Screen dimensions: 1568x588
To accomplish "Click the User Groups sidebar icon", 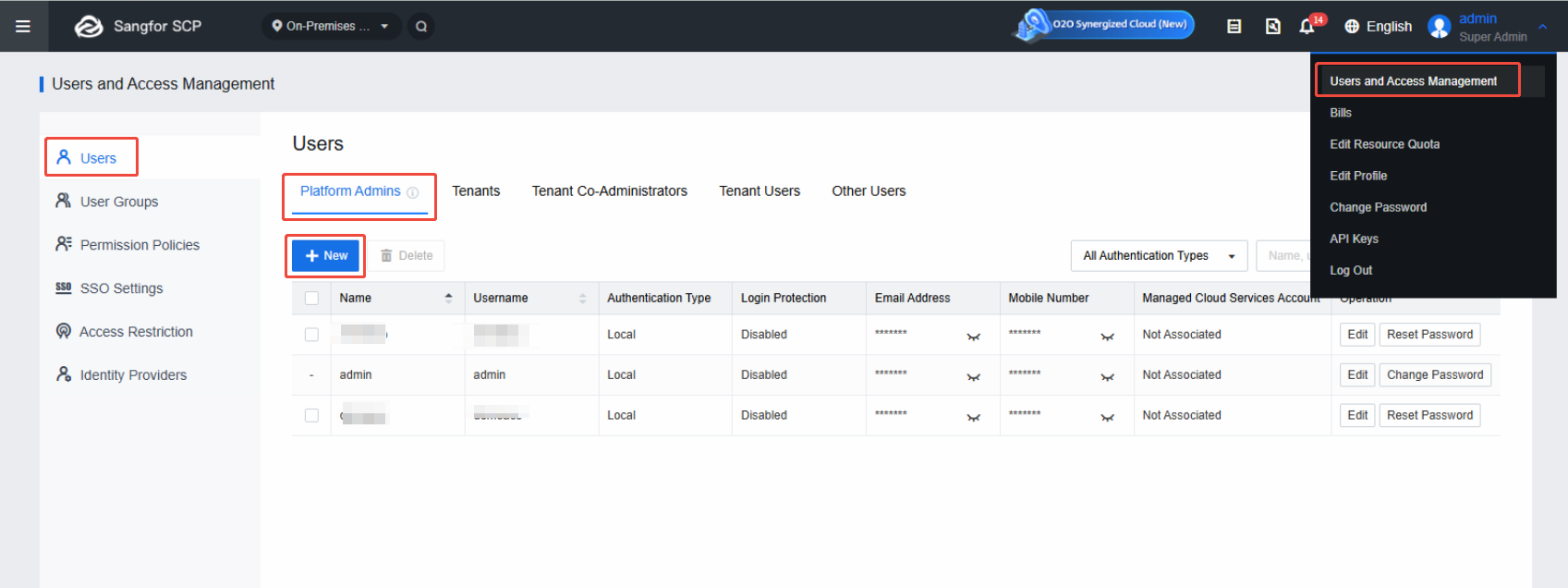I will pyautogui.click(x=64, y=201).
